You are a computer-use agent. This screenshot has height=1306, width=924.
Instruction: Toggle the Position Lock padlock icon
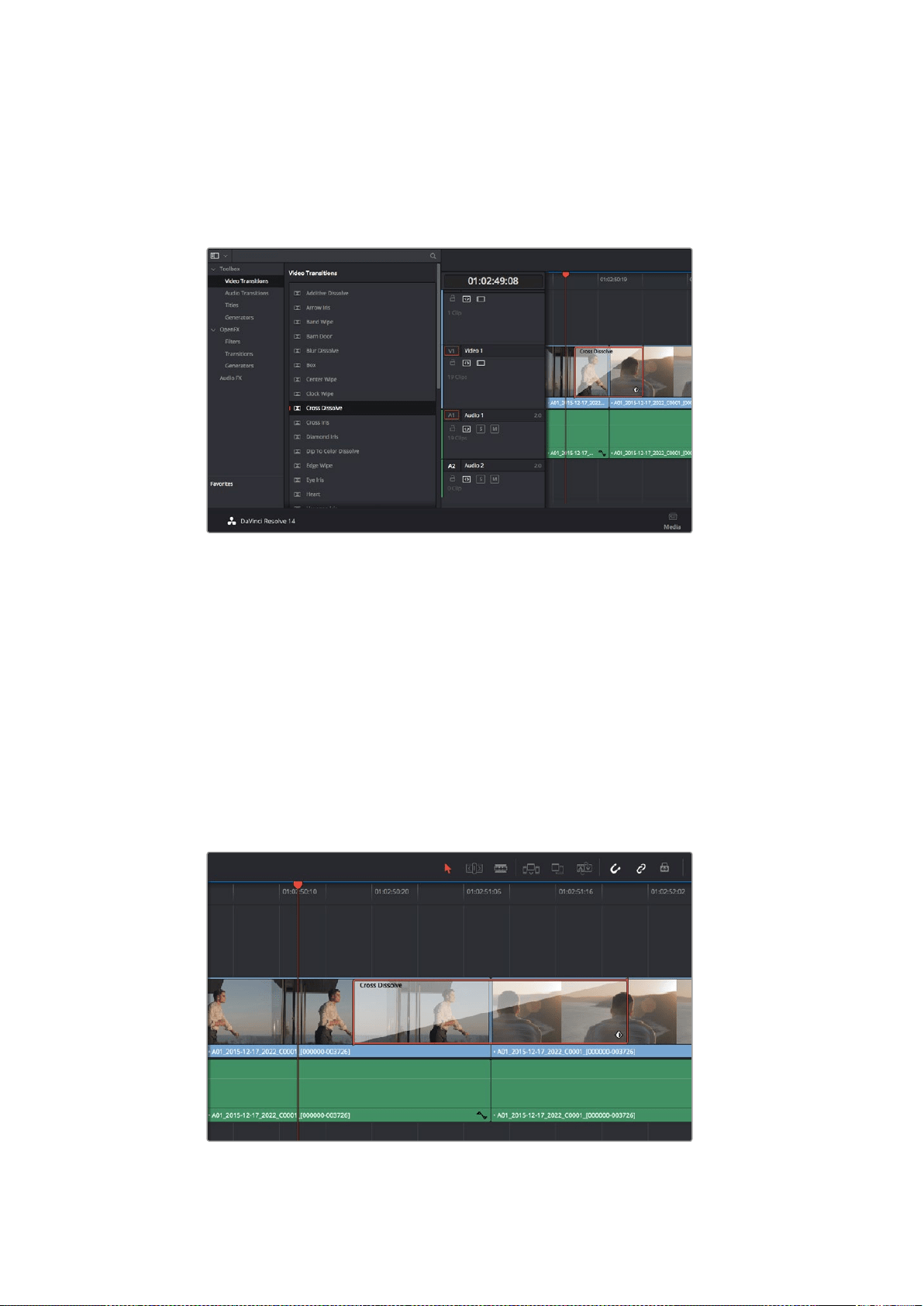(x=664, y=867)
